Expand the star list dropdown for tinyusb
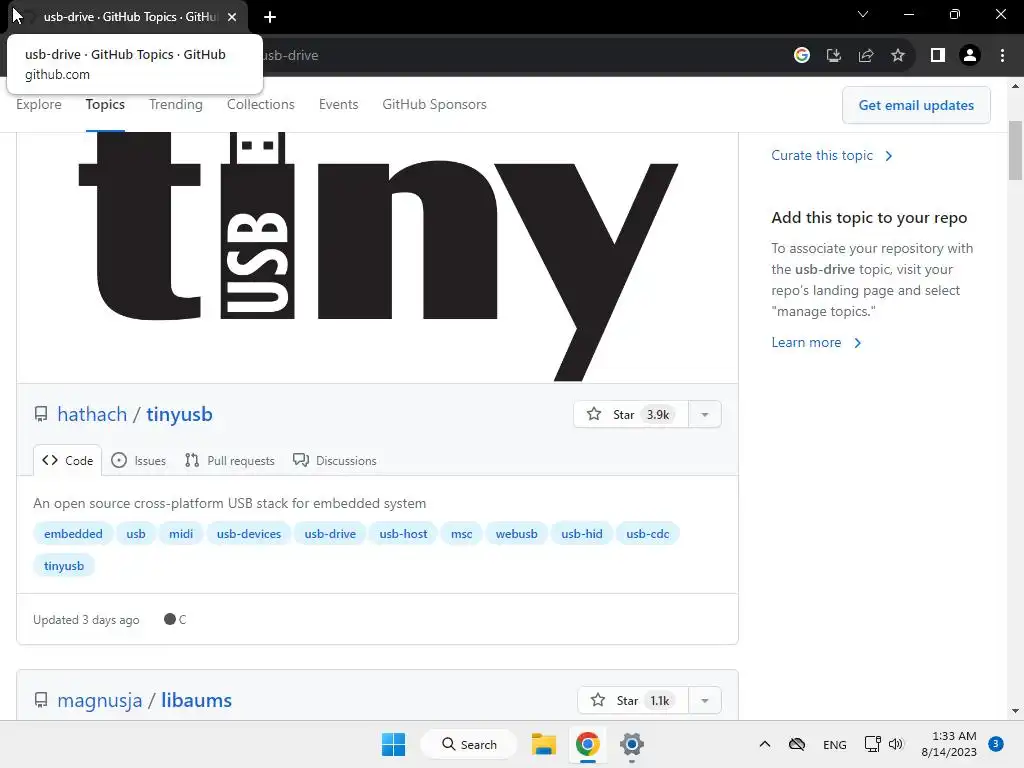 tap(705, 415)
